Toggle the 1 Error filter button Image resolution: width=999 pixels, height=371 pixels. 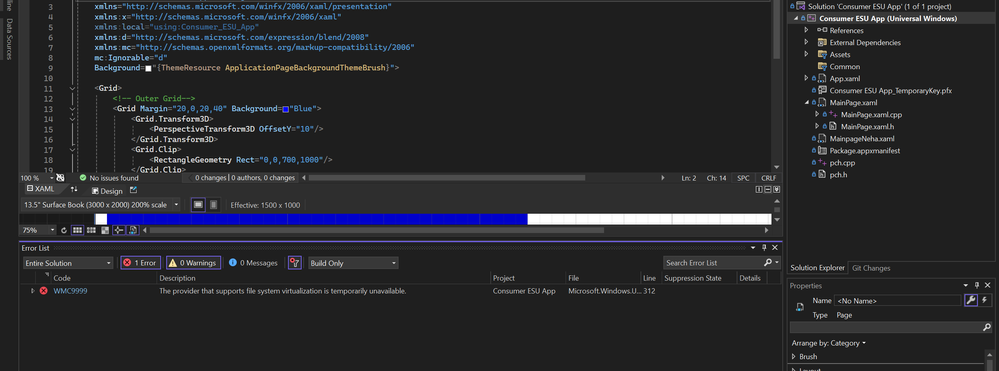tap(140, 263)
